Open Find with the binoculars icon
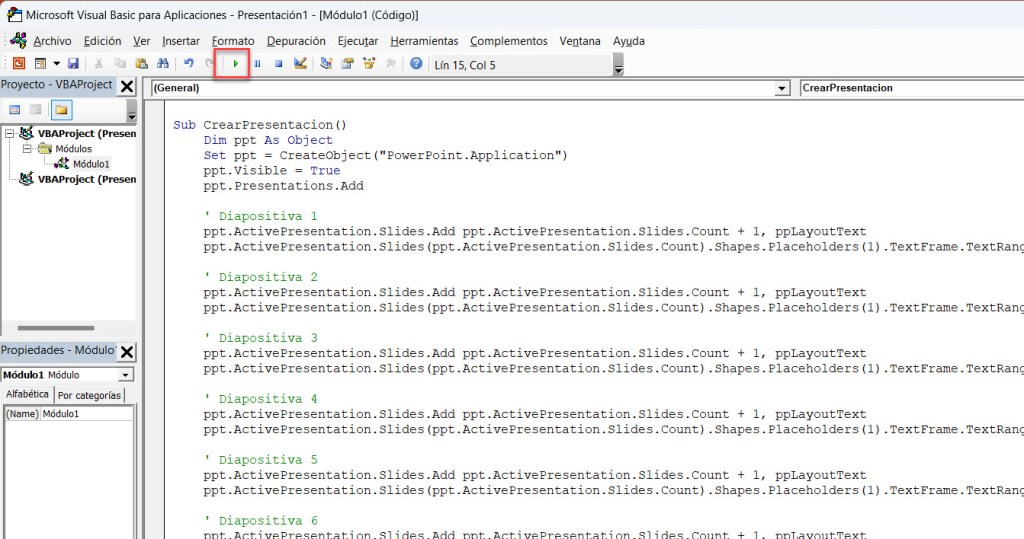This screenshot has width=1024, height=539. point(162,64)
